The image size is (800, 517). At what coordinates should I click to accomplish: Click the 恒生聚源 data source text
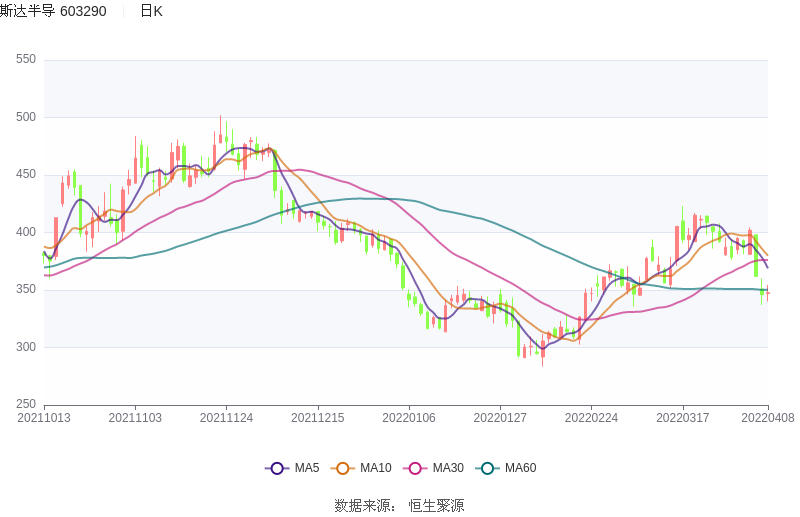[436, 505]
